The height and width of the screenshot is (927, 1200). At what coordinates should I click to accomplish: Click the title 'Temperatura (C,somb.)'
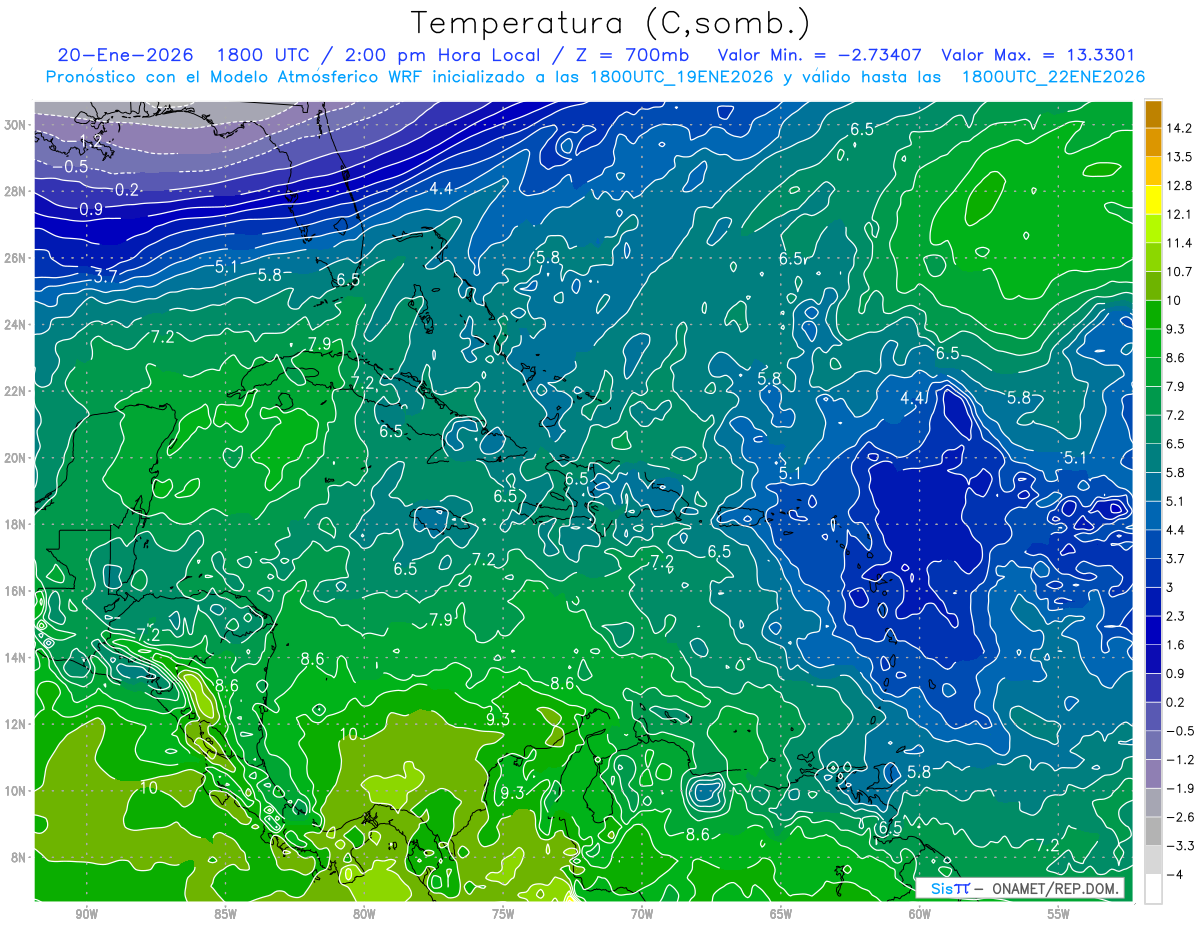(x=611, y=23)
